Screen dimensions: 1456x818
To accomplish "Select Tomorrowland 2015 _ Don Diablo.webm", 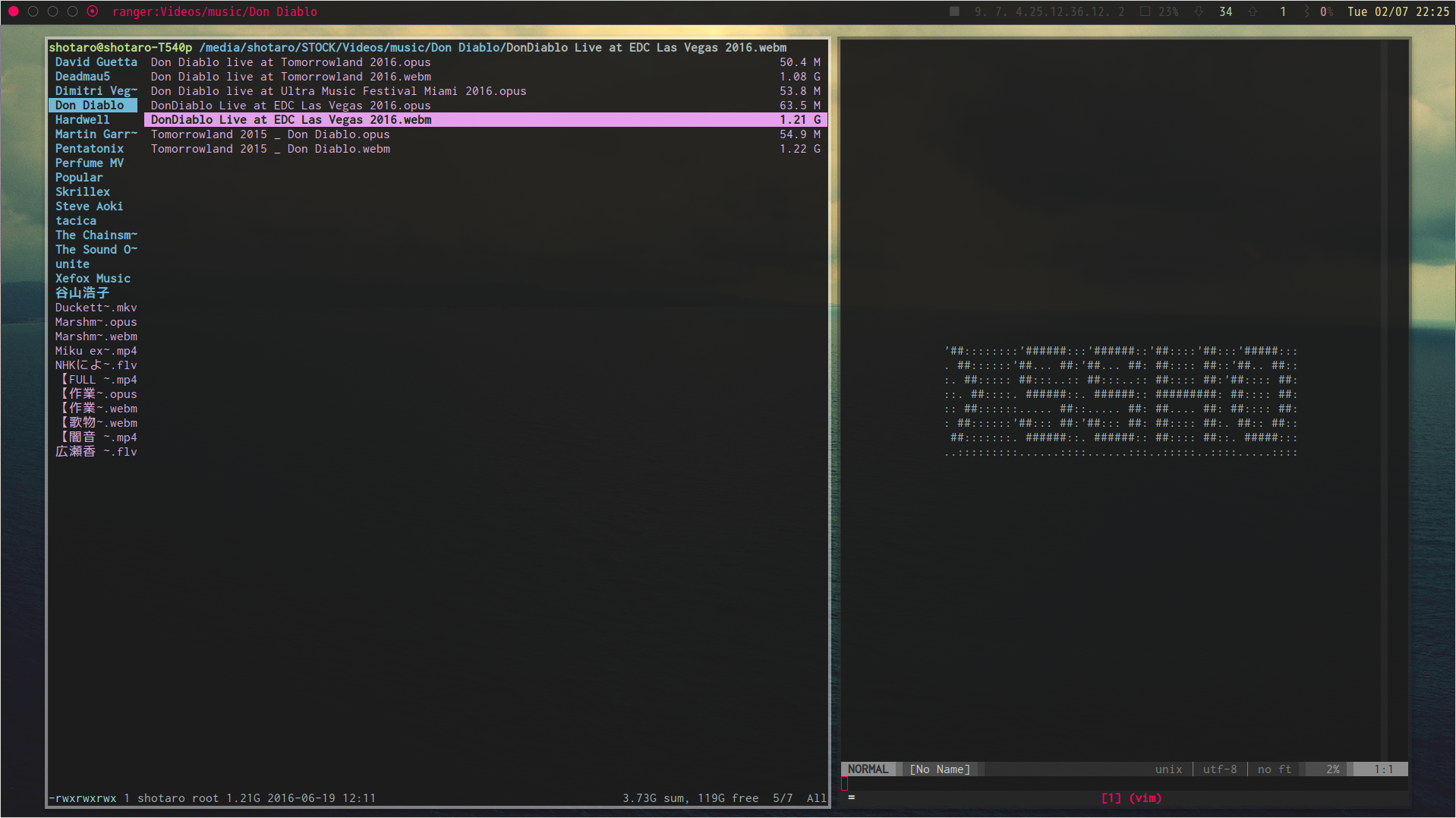I will pyautogui.click(x=270, y=148).
